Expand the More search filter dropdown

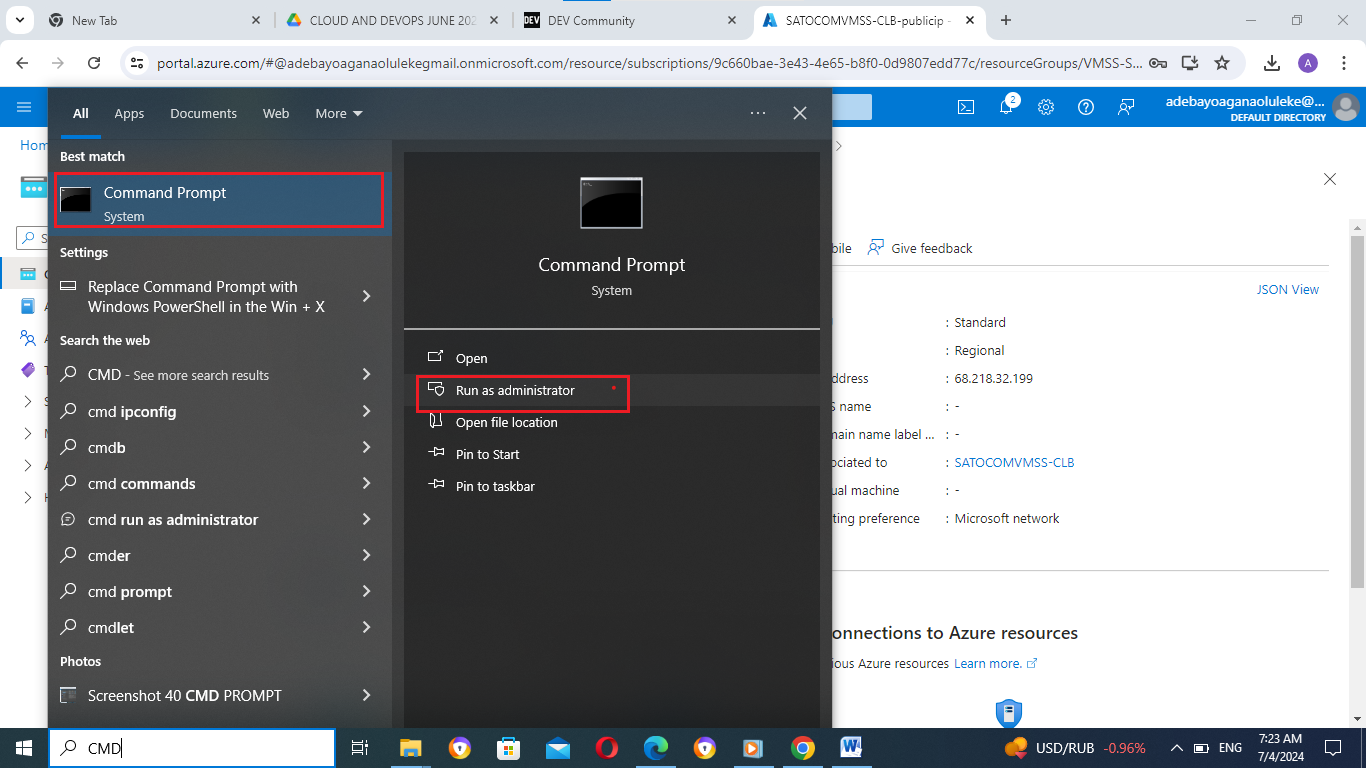339,114
